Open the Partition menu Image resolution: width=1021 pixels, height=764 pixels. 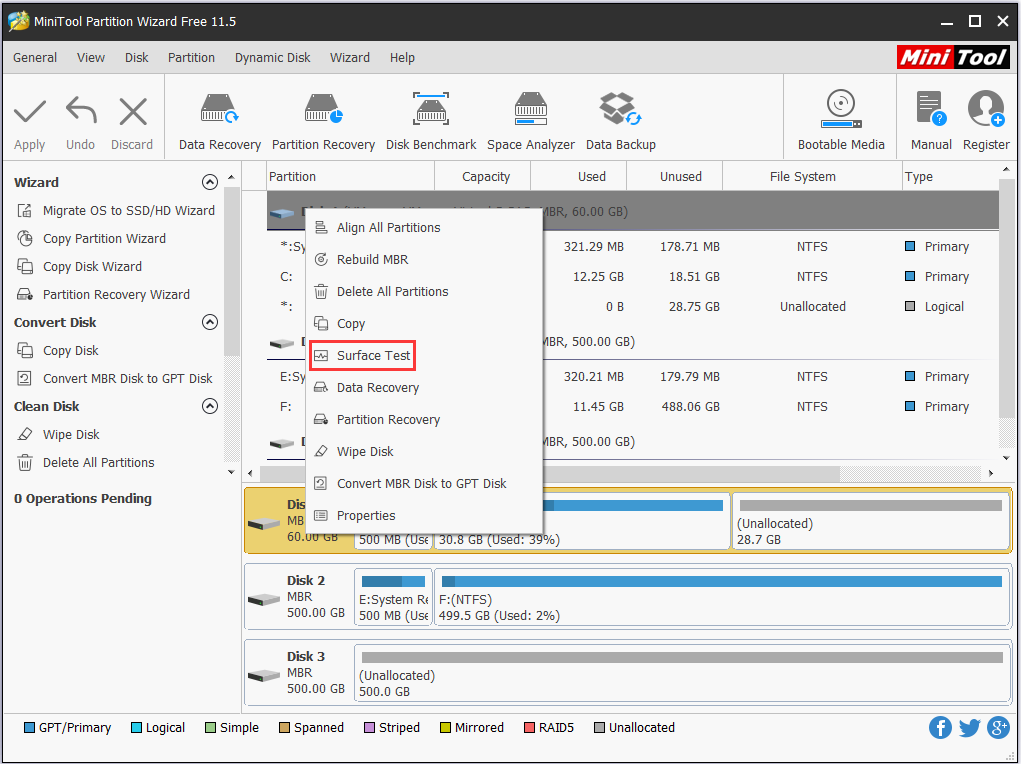[191, 57]
